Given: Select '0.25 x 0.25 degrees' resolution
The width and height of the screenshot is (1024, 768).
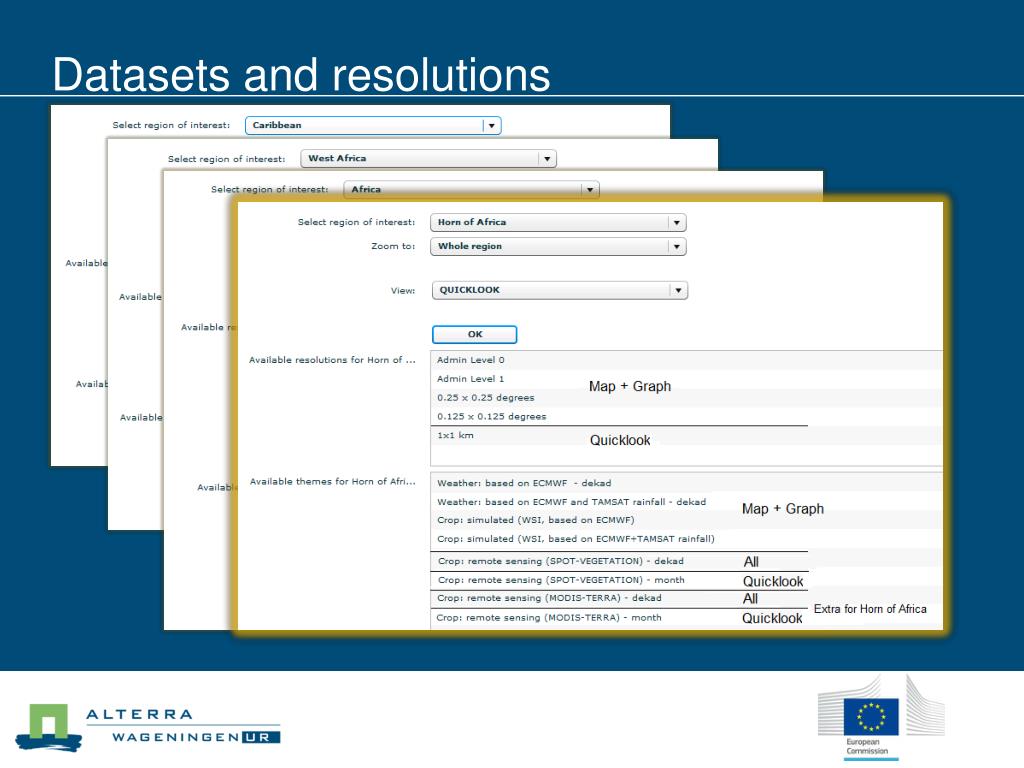Looking at the screenshot, I should tap(686, 398).
